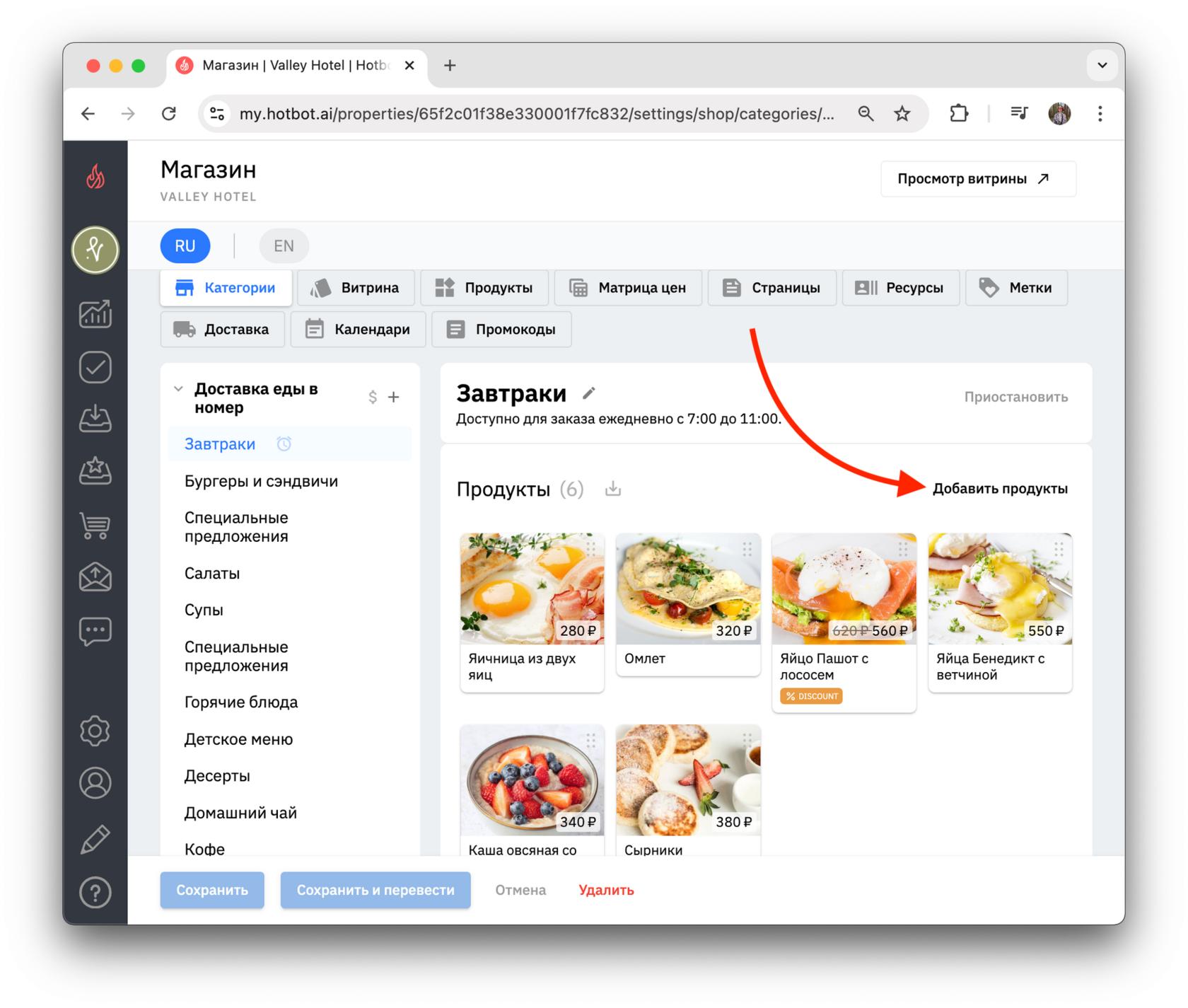This screenshot has height=1008, width=1188.
Task: Click the download icon beside Продукты count
Action: point(613,489)
